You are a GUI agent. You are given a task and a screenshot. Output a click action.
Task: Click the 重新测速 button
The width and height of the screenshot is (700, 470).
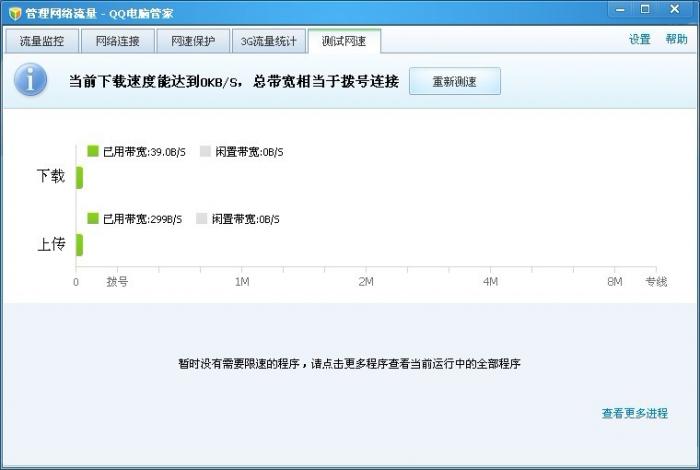(455, 81)
